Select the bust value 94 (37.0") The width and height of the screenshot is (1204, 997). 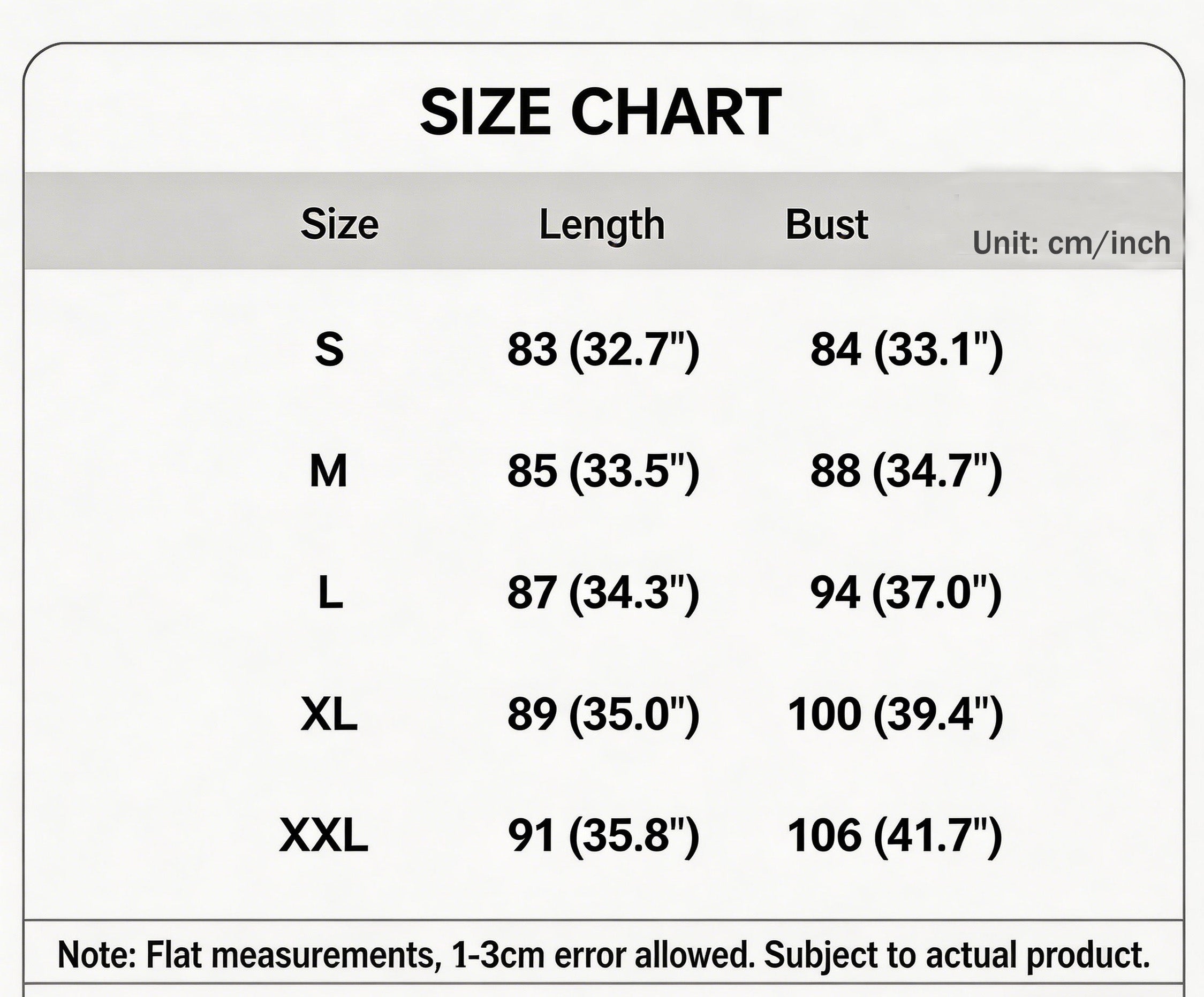(x=906, y=593)
